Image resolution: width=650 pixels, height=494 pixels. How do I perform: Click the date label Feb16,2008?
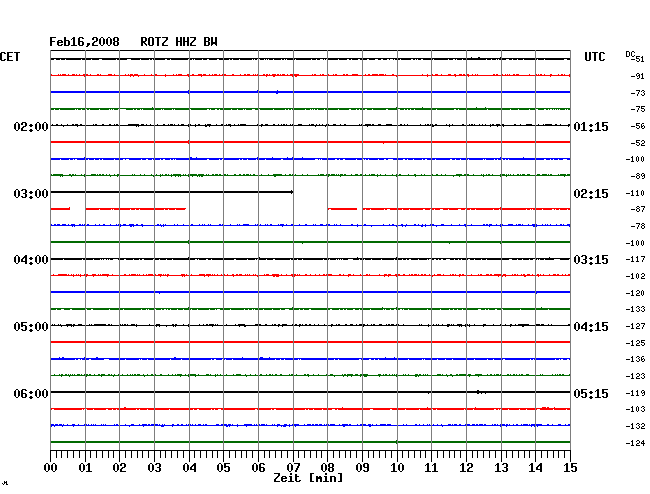[x=84, y=42]
